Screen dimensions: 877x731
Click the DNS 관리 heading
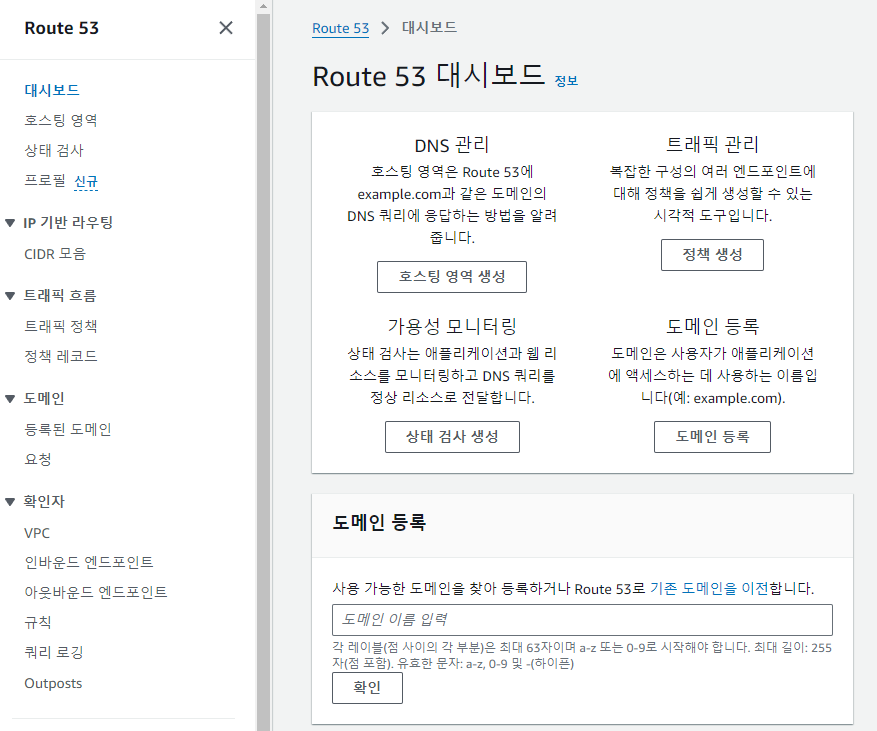pos(452,145)
